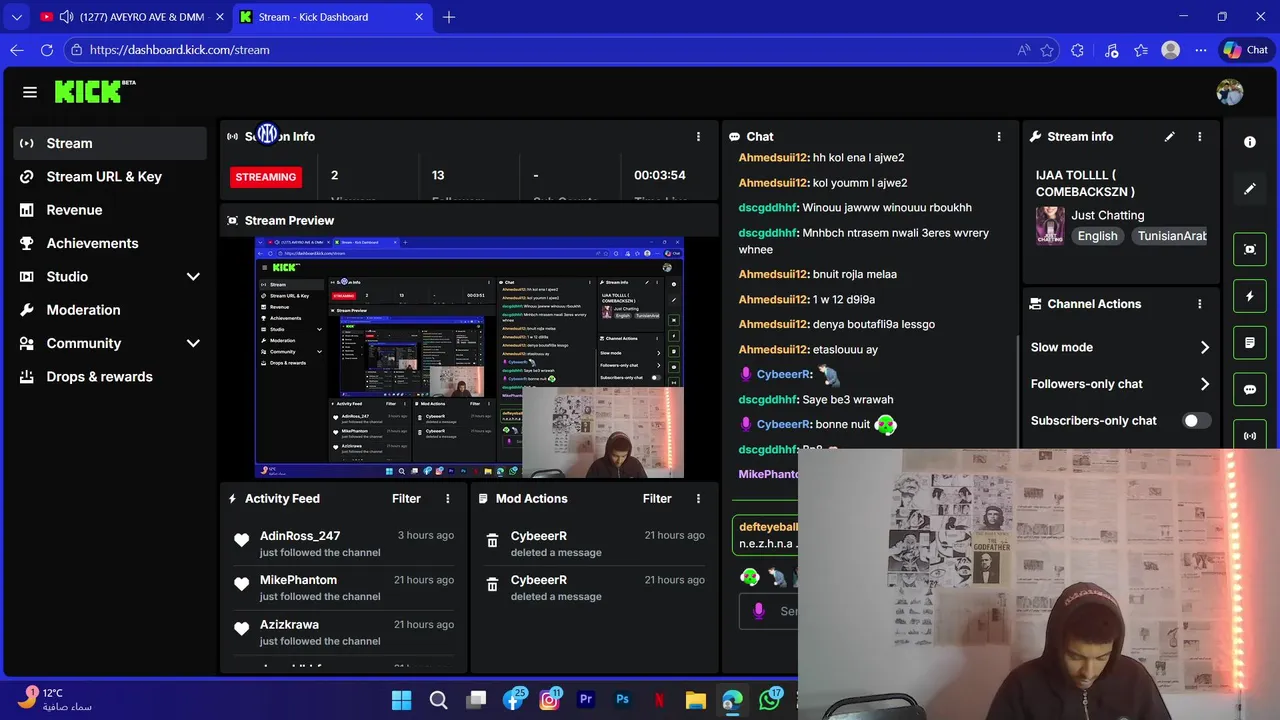
Task: Open the Windows Start menu
Action: pyautogui.click(x=401, y=700)
